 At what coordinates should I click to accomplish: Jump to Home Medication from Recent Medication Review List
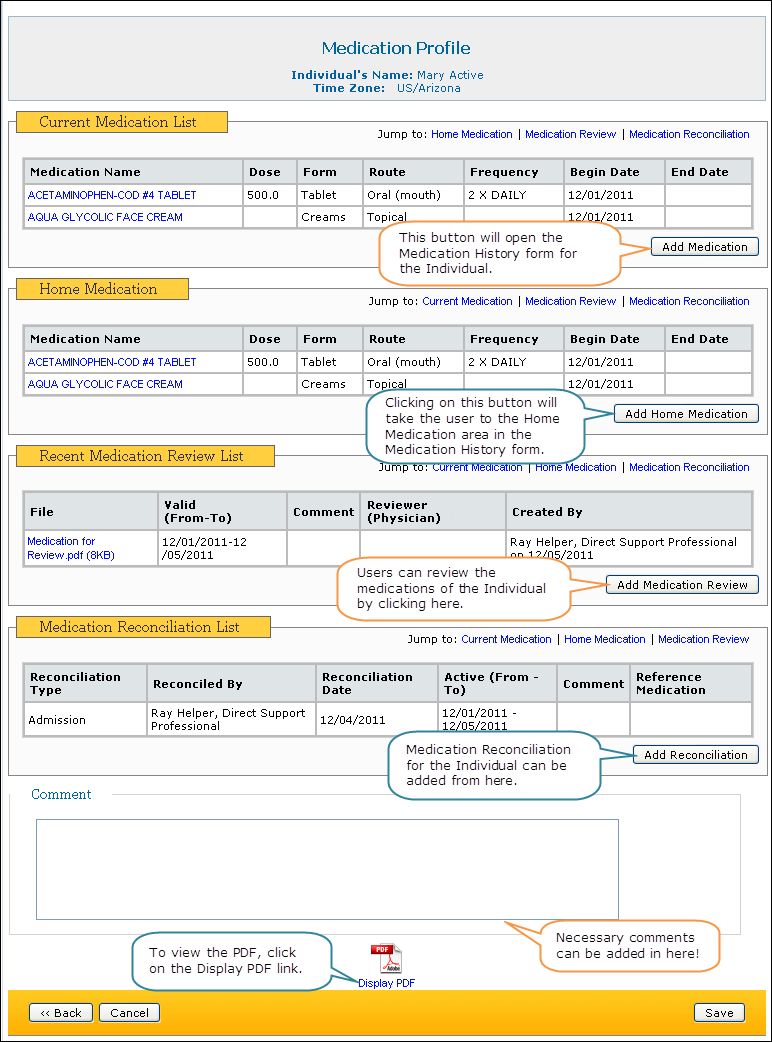575,467
